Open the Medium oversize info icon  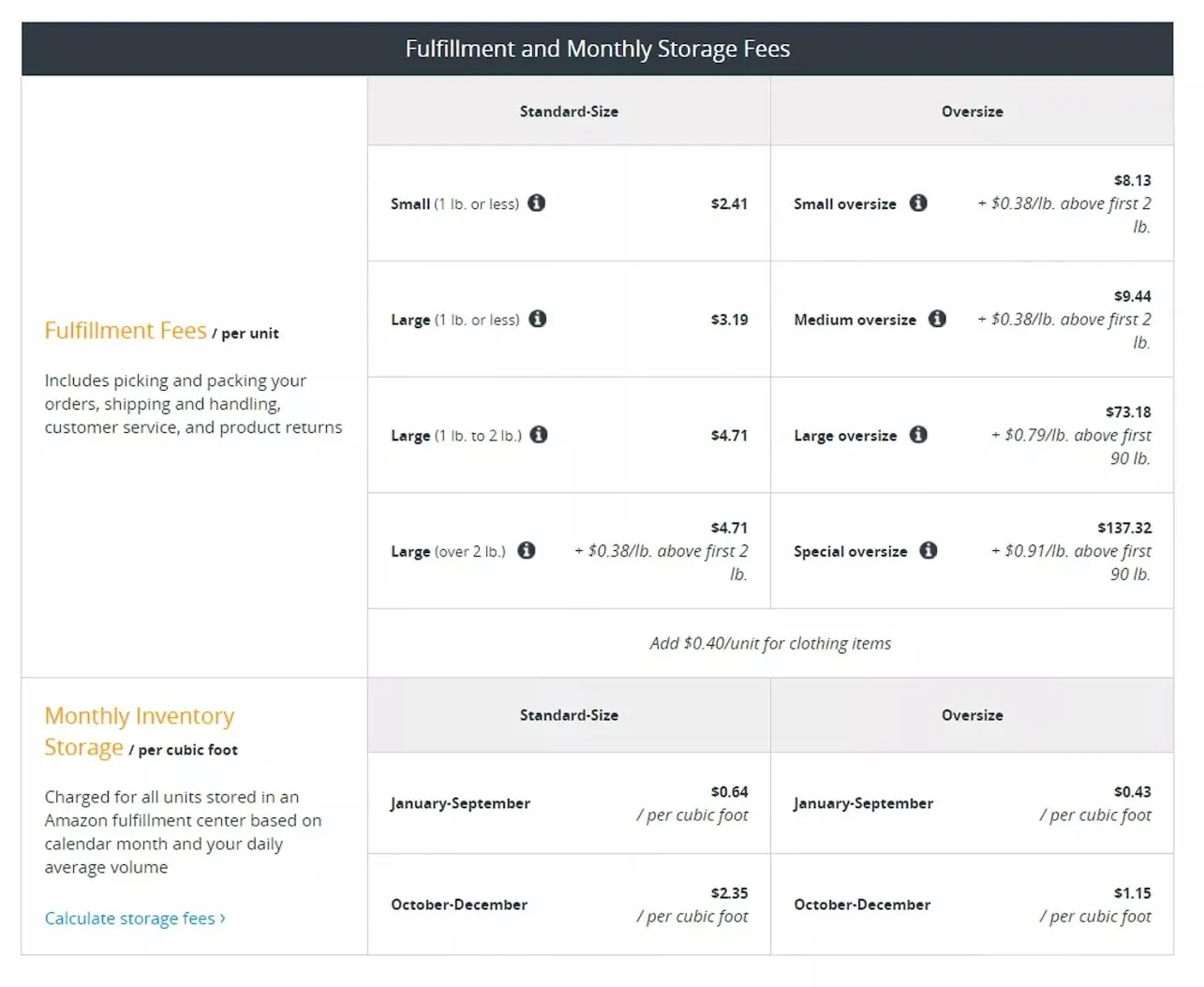(x=937, y=319)
